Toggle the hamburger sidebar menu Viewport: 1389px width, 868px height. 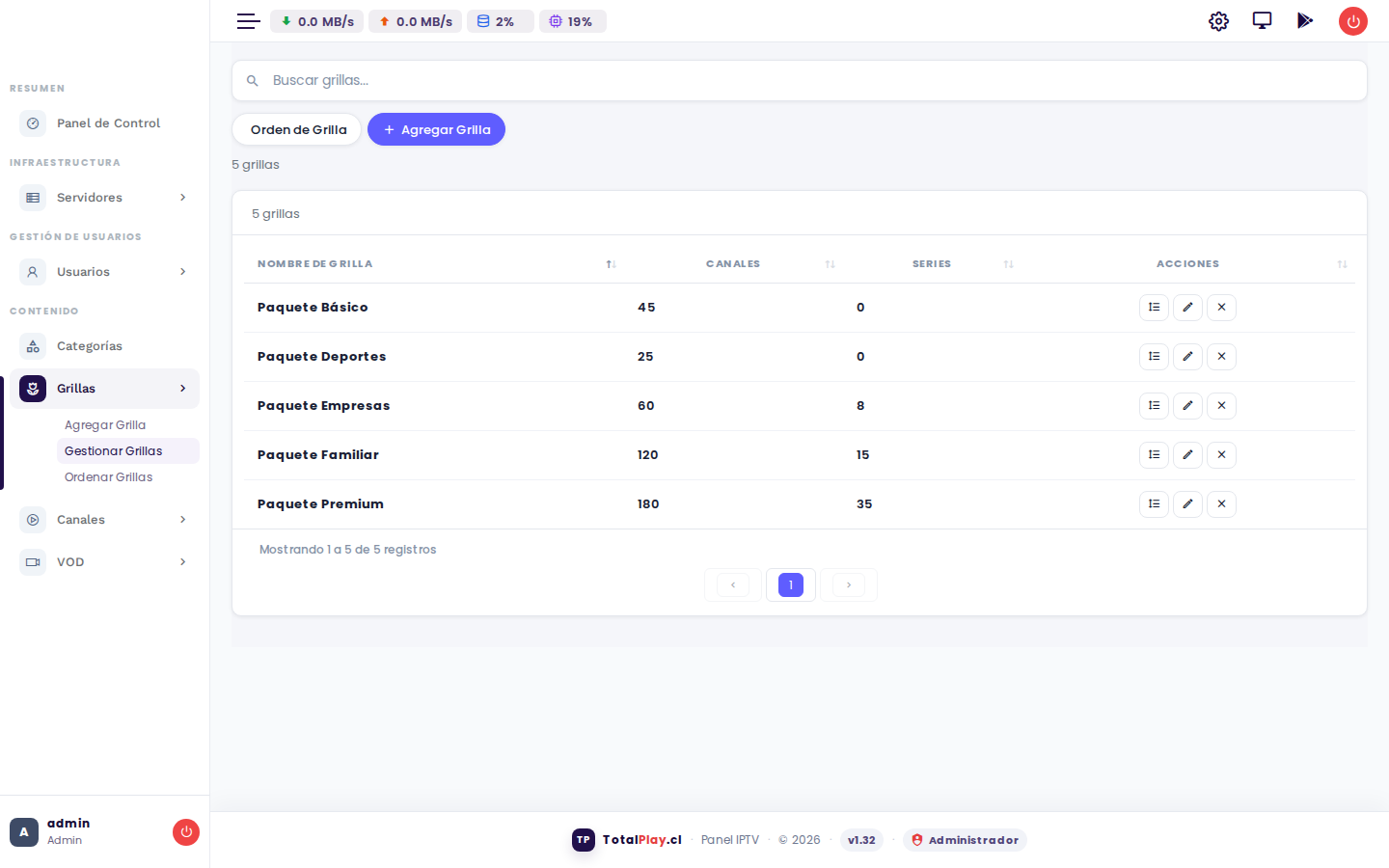[x=249, y=21]
